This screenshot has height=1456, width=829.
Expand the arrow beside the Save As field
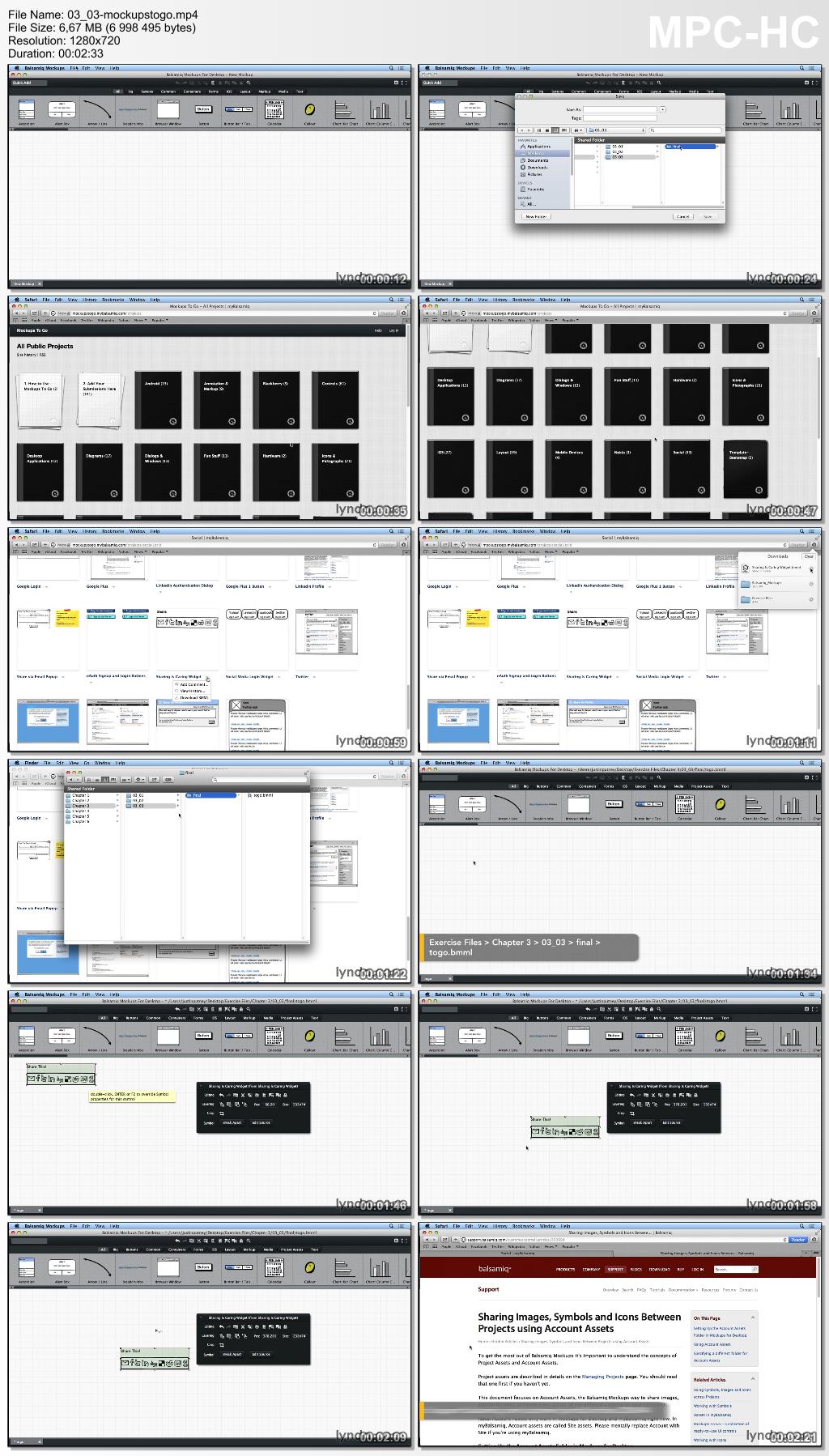coord(662,109)
